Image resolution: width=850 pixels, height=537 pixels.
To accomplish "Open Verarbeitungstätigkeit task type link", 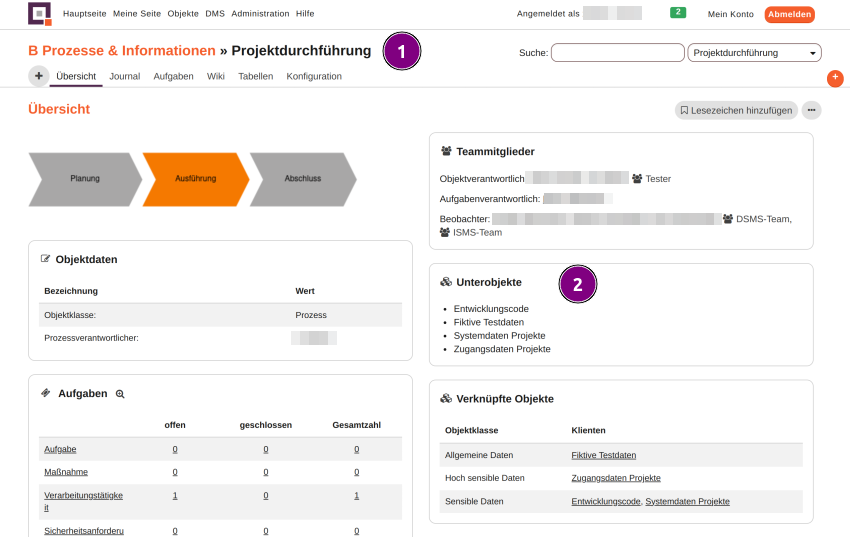I will (83, 496).
